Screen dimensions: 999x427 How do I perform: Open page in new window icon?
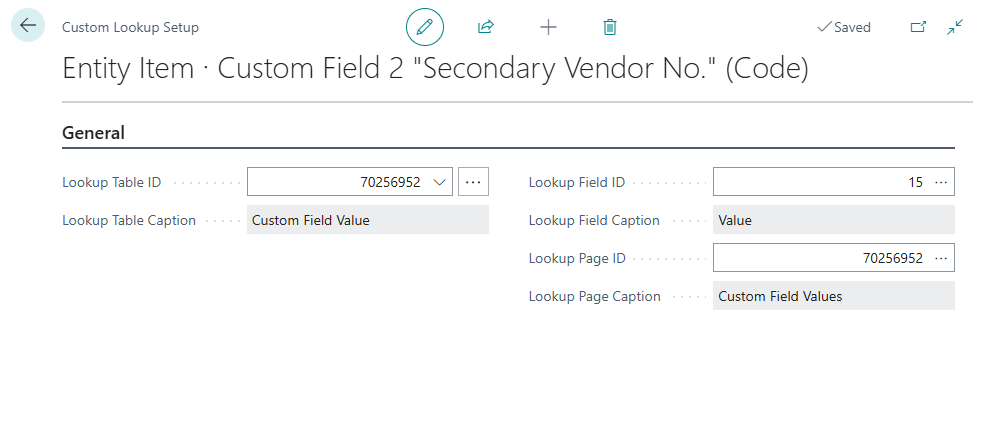pyautogui.click(x=918, y=27)
